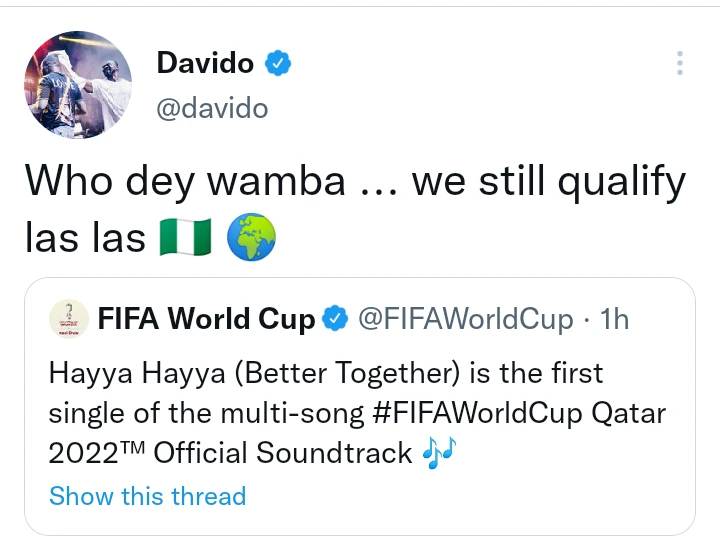Click the FIFA World Cup avatar logo
This screenshot has height=542, width=720.
coord(68,320)
